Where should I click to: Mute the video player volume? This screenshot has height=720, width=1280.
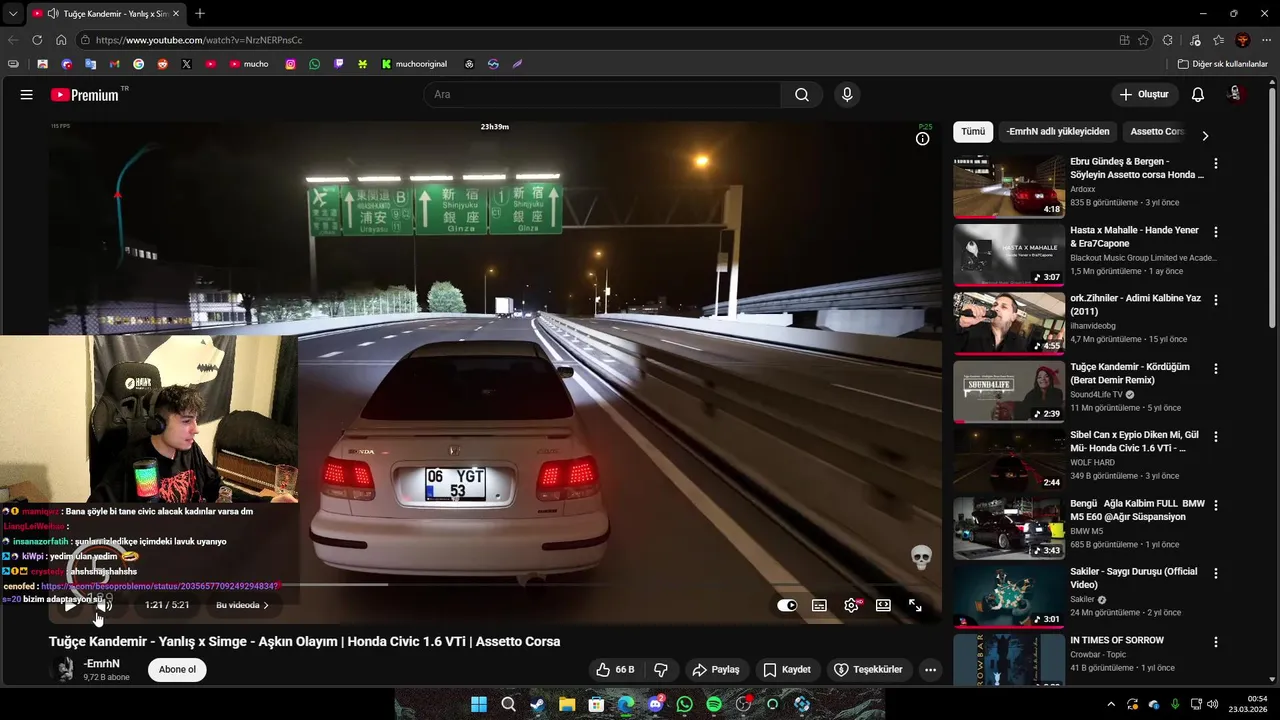coord(104,605)
